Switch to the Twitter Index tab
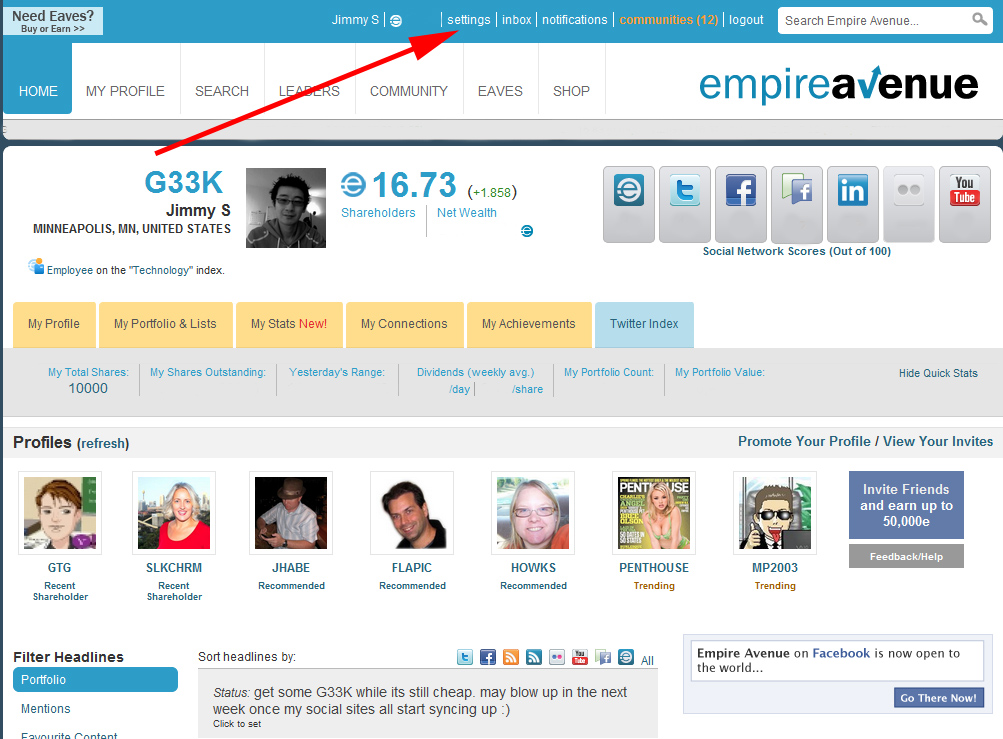Image resolution: width=1003 pixels, height=739 pixels. click(x=644, y=324)
